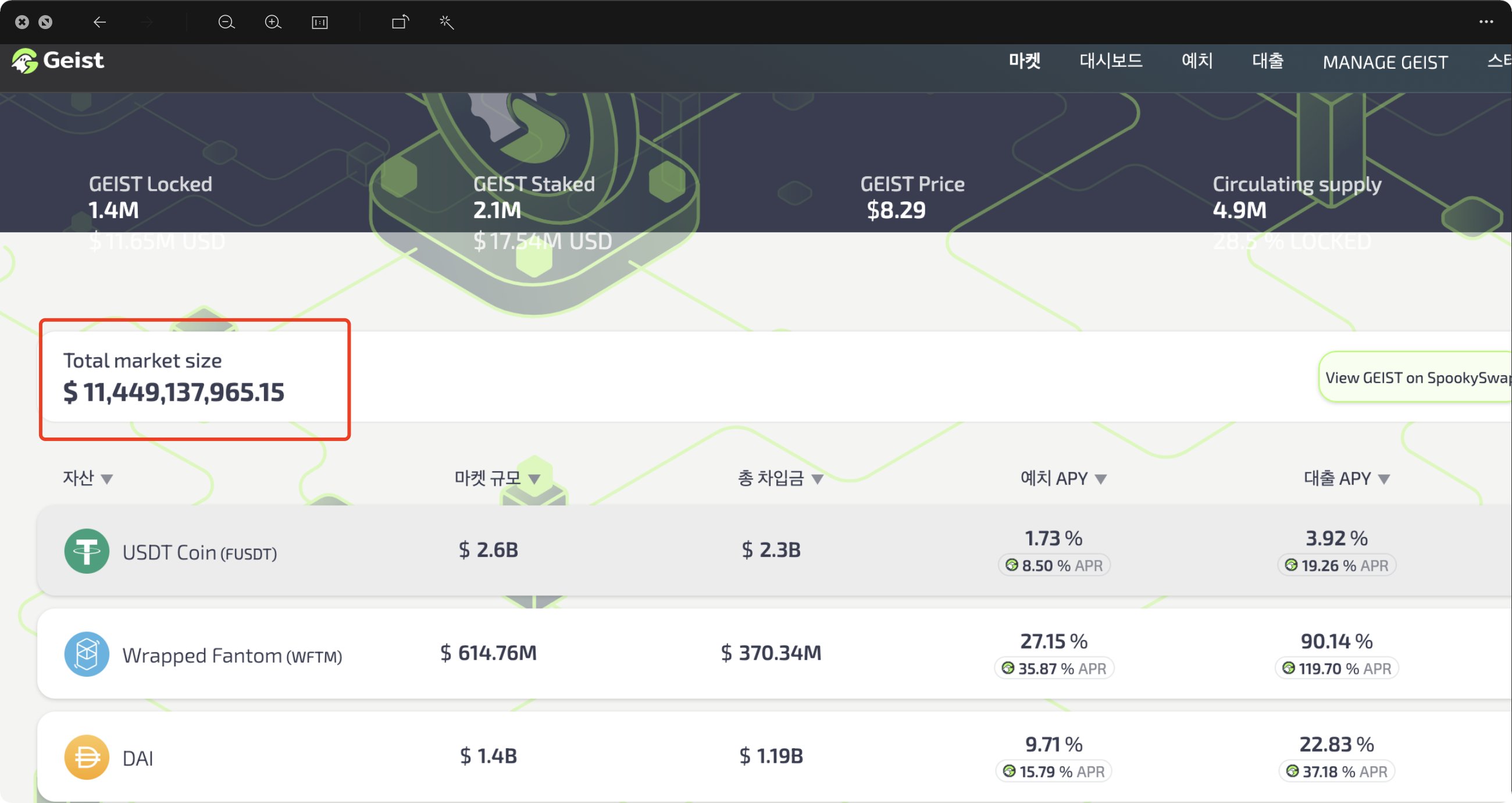The width and height of the screenshot is (1512, 803).
Task: Click the rotate image icon
Action: point(400,22)
